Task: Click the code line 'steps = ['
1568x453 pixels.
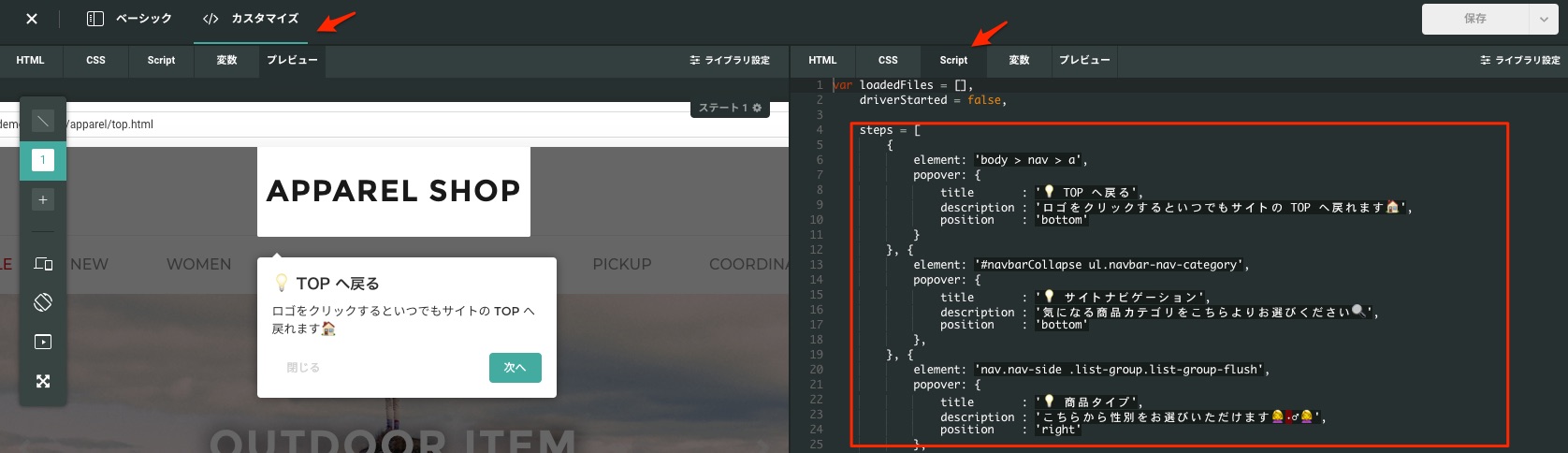Action: pos(890,130)
